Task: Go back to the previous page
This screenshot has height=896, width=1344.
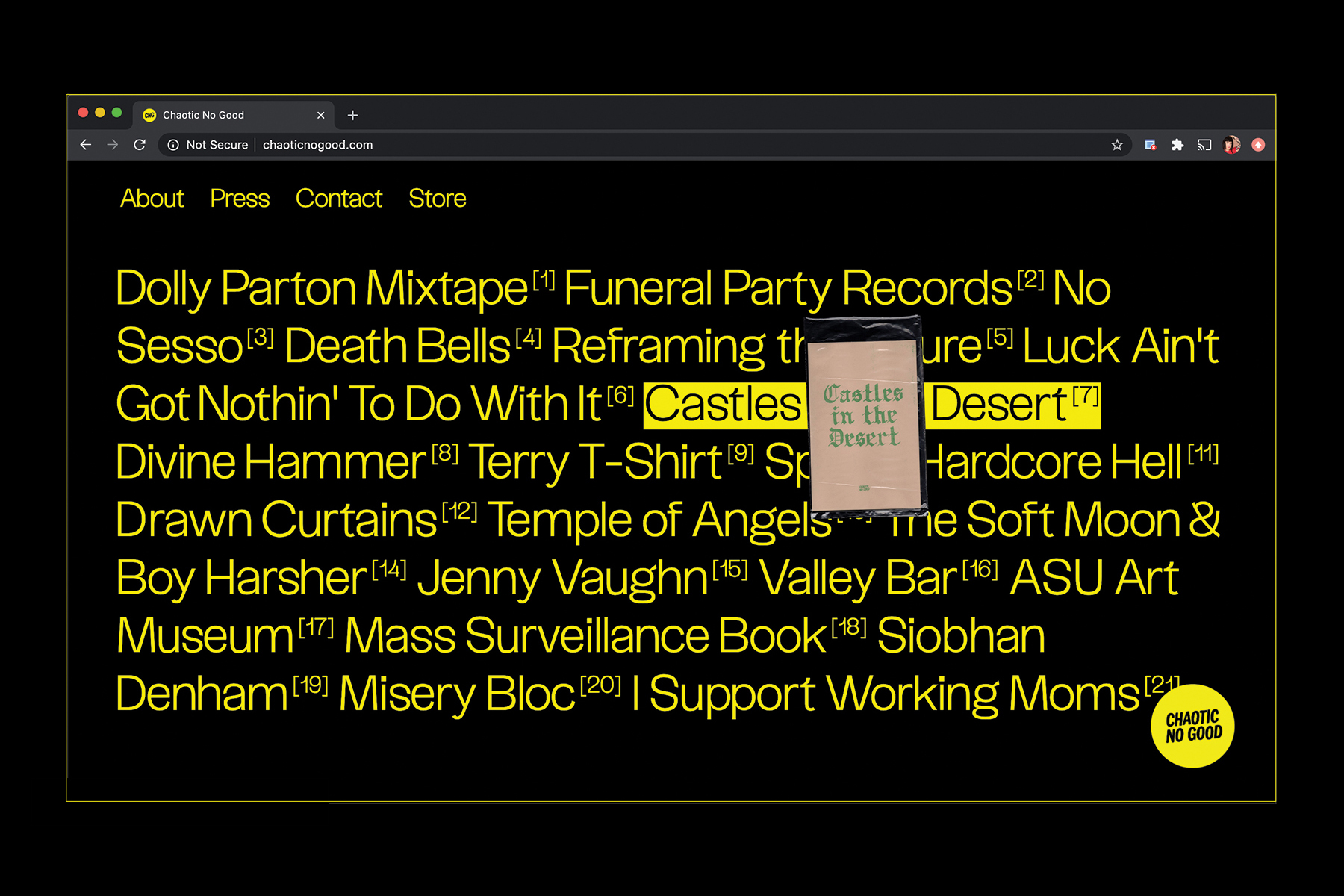Action: pyautogui.click(x=86, y=145)
